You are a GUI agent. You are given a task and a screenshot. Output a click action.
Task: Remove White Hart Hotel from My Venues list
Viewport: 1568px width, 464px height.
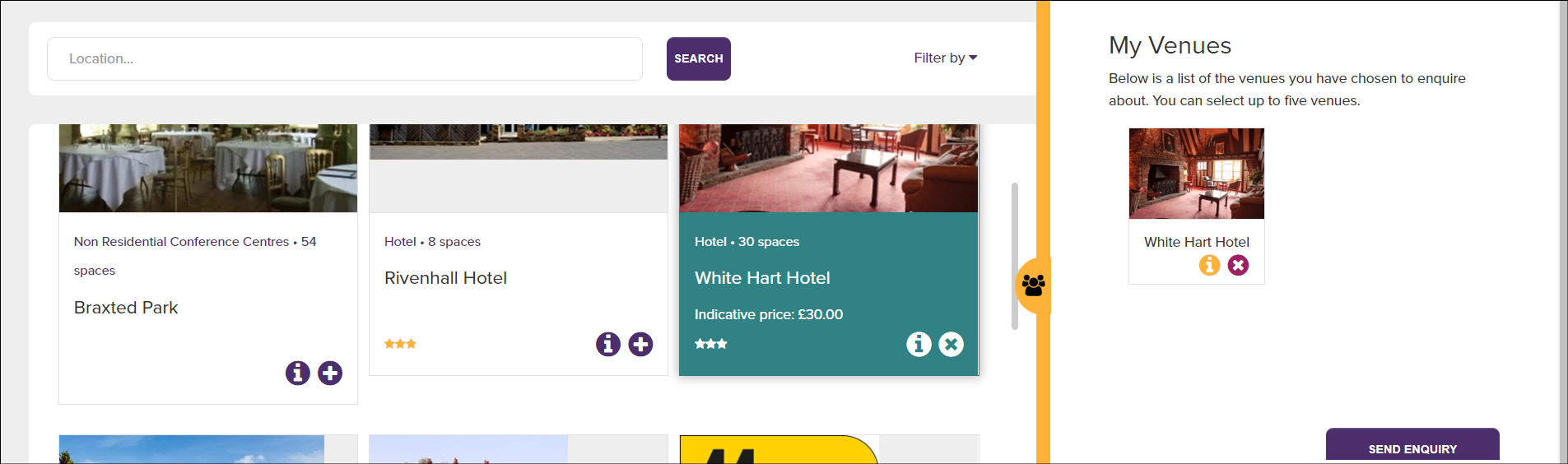(x=1238, y=265)
